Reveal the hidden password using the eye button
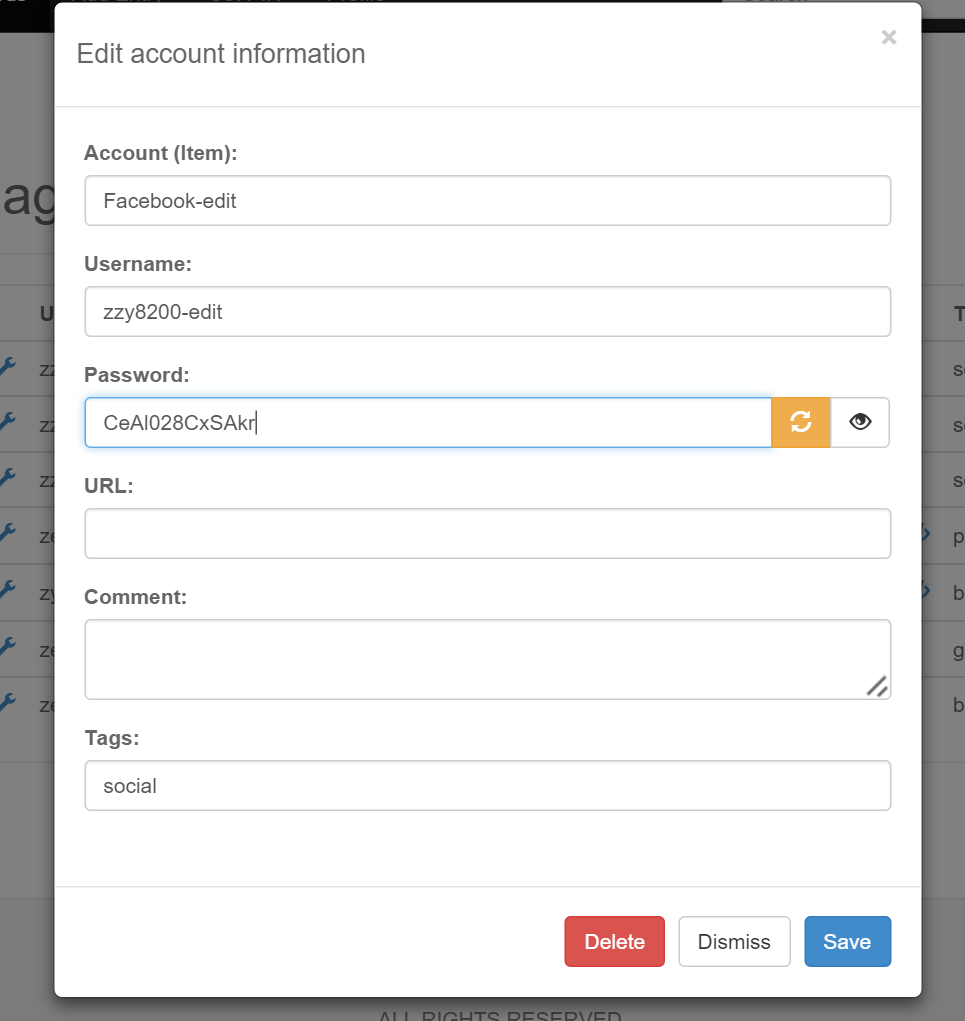This screenshot has height=1021, width=965. click(x=860, y=422)
